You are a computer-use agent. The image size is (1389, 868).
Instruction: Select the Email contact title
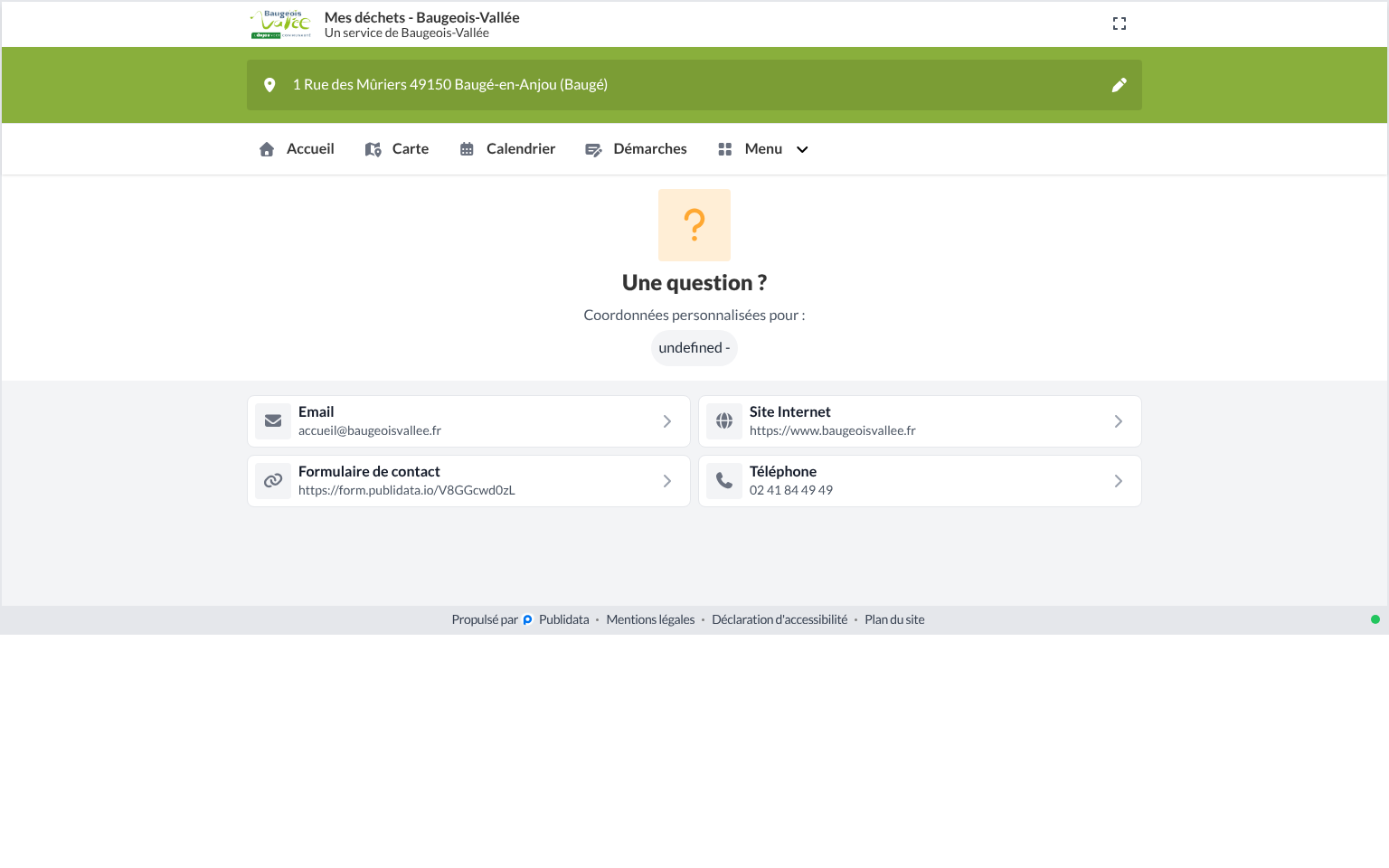317,411
